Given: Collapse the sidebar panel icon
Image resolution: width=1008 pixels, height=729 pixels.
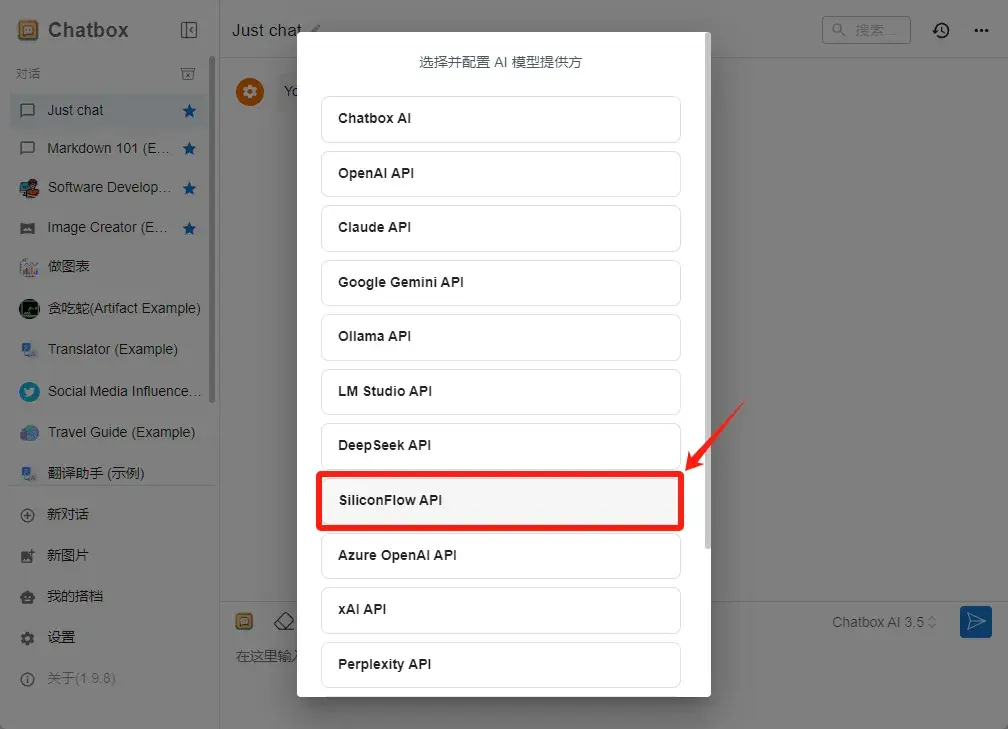Looking at the screenshot, I should tap(189, 30).
